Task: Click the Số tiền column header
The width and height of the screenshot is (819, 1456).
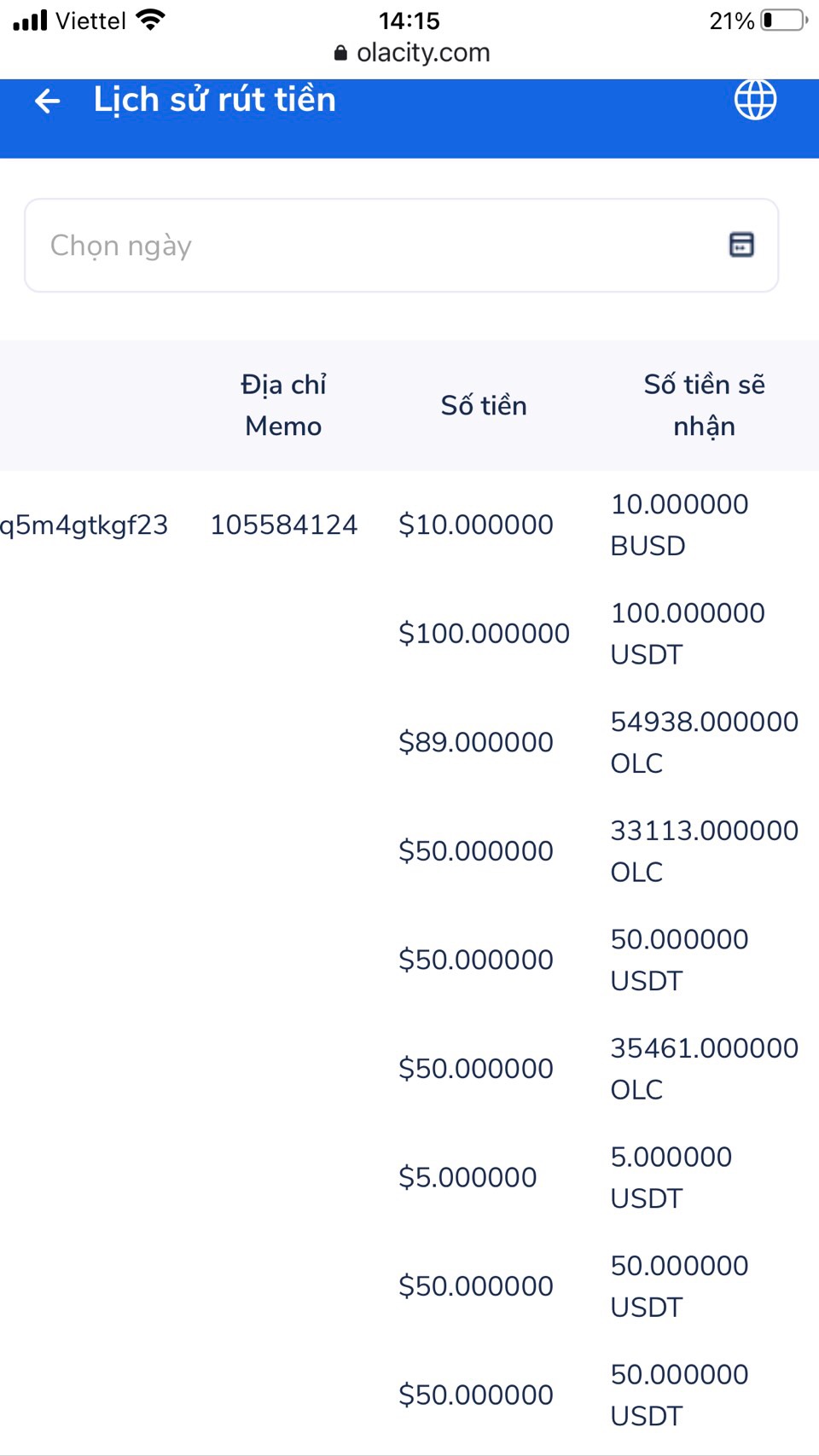Action: tap(484, 405)
